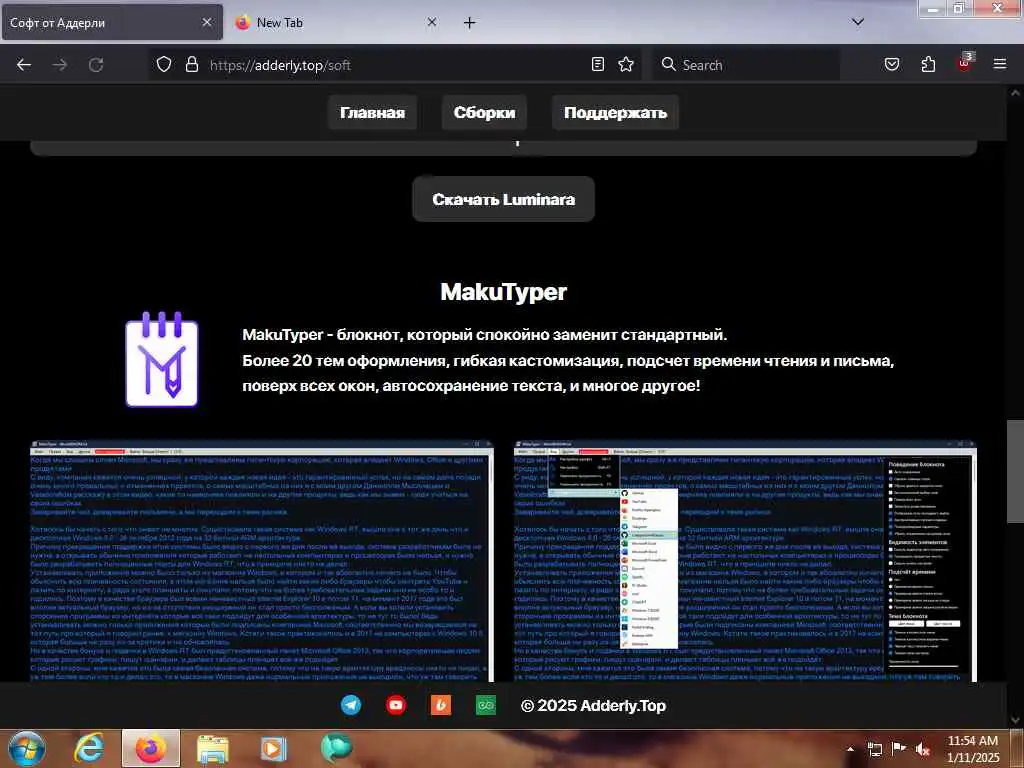Image resolution: width=1024 pixels, height=768 pixels.
Task: Open the clock showing 11:54 AM
Action: pyautogui.click(x=972, y=749)
